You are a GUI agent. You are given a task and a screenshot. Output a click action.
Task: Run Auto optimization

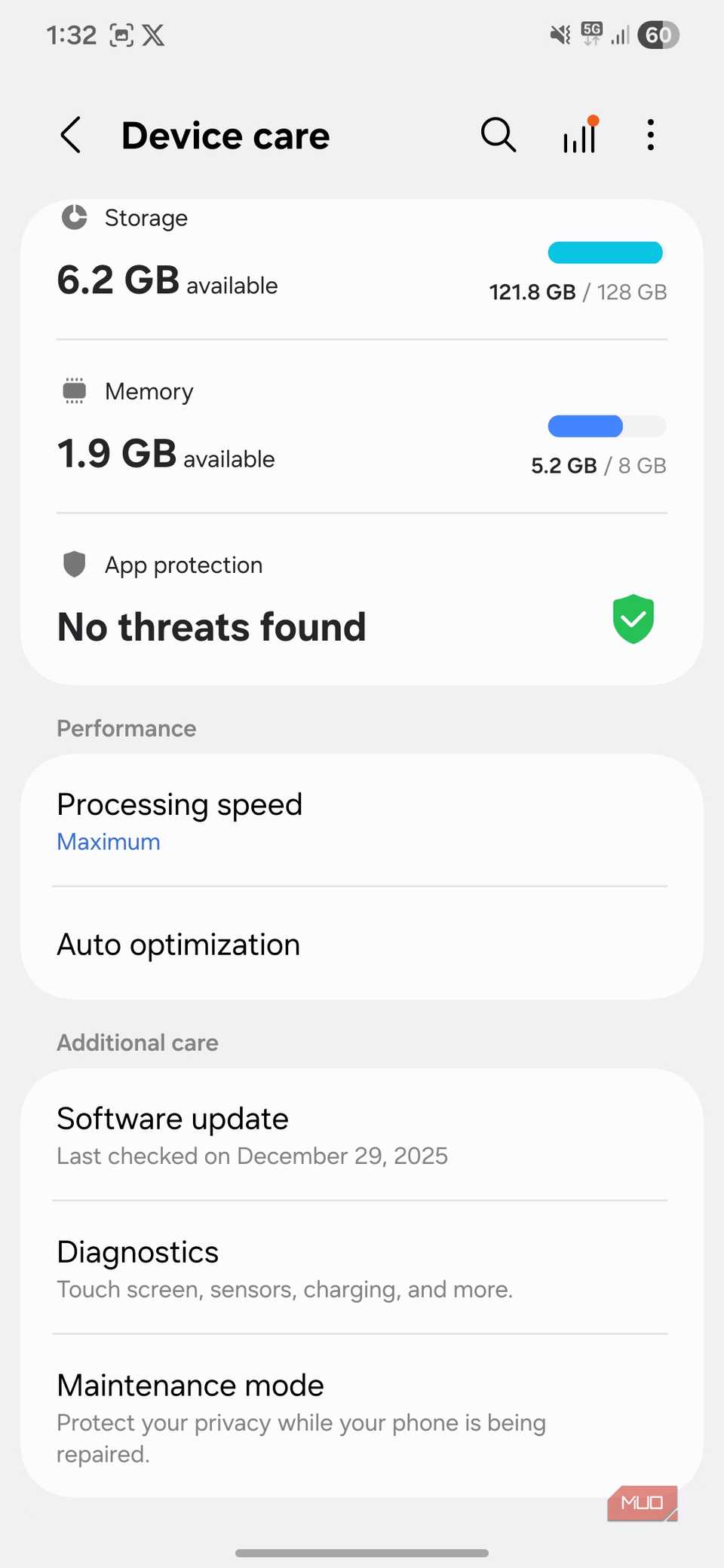(x=178, y=944)
